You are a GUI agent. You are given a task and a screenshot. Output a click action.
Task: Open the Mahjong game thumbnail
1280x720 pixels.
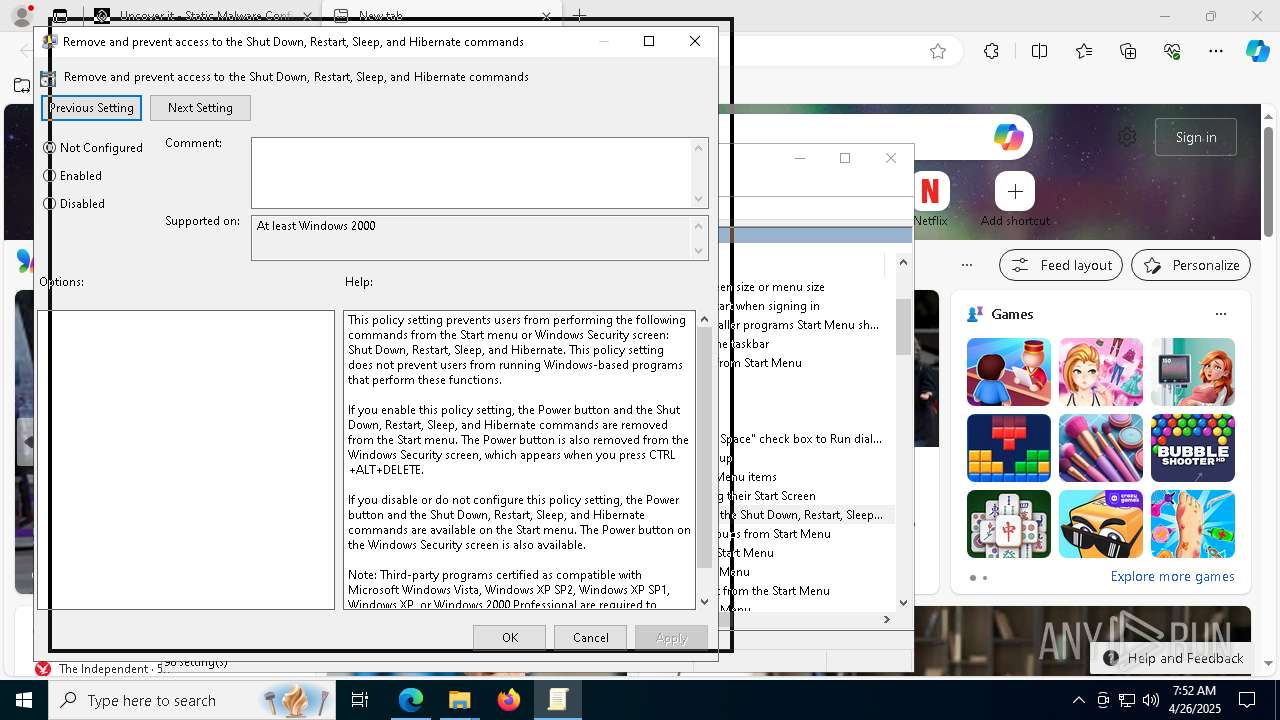[x=1009, y=524]
